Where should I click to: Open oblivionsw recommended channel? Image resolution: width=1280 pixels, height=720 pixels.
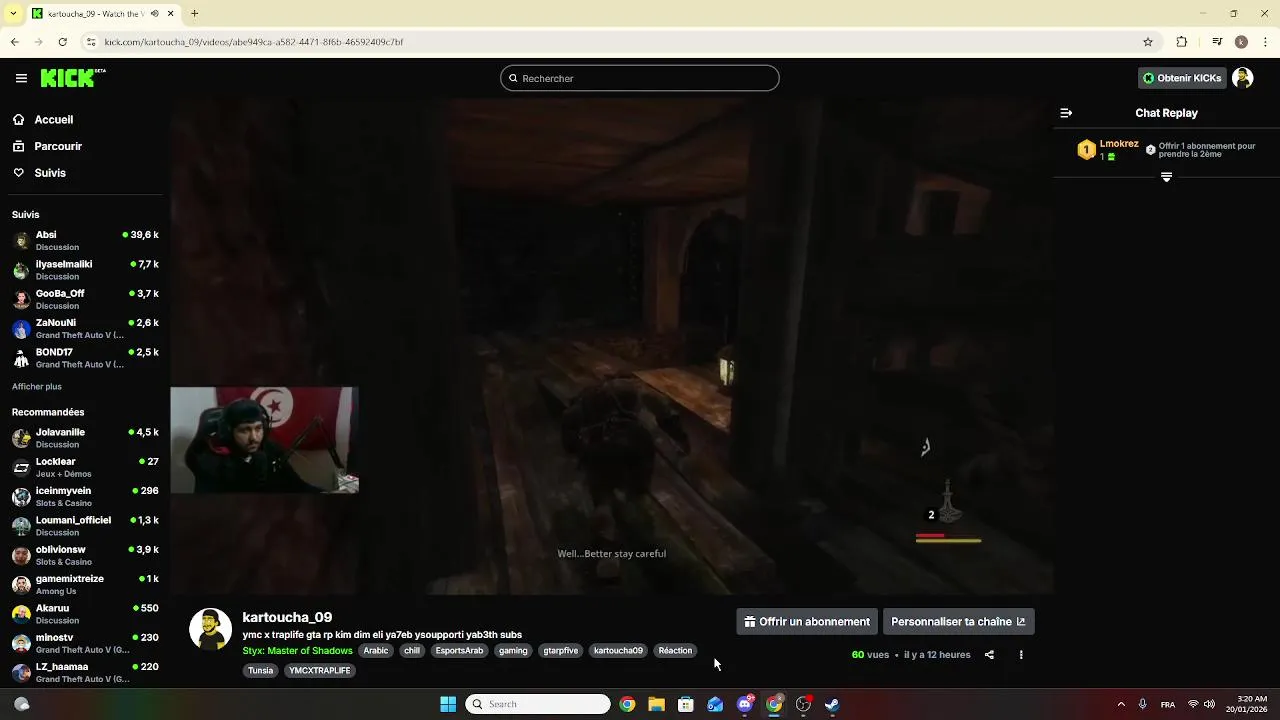click(x=85, y=555)
